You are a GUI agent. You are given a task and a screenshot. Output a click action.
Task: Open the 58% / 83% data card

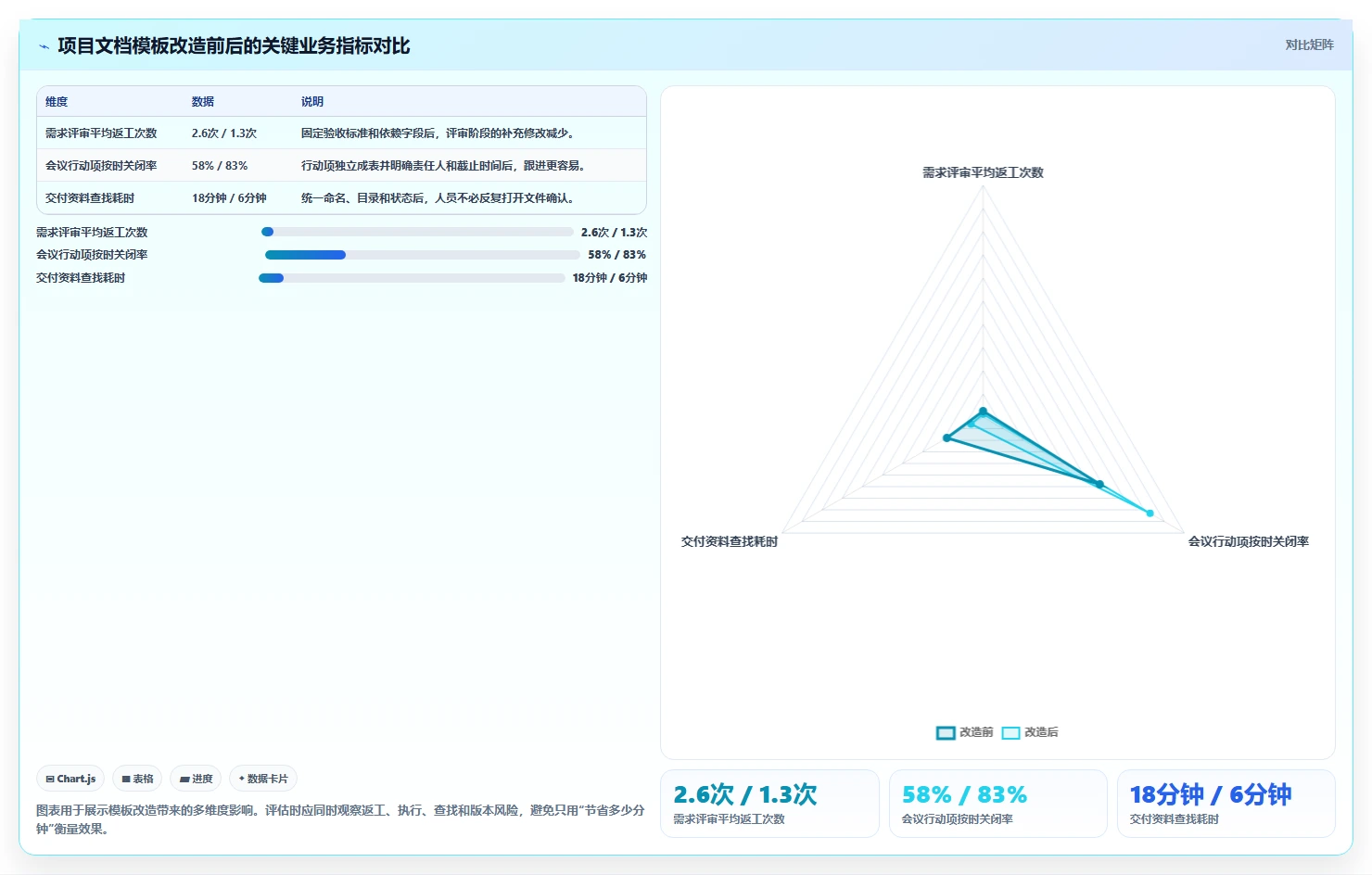tap(998, 804)
